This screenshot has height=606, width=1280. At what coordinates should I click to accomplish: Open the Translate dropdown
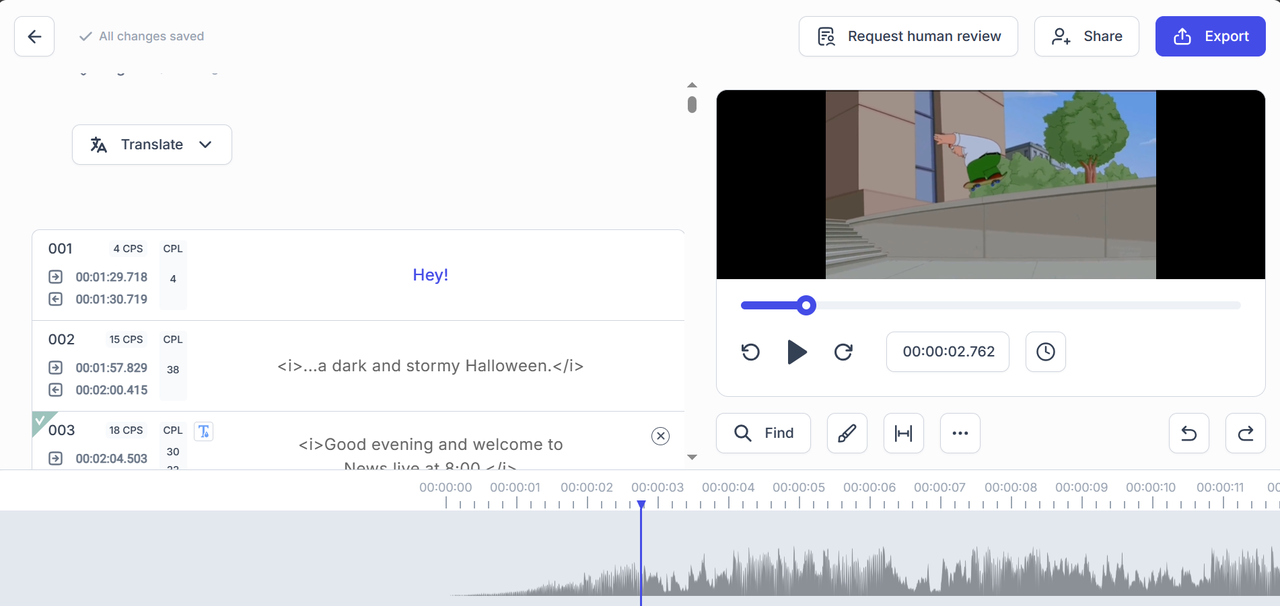[152, 144]
